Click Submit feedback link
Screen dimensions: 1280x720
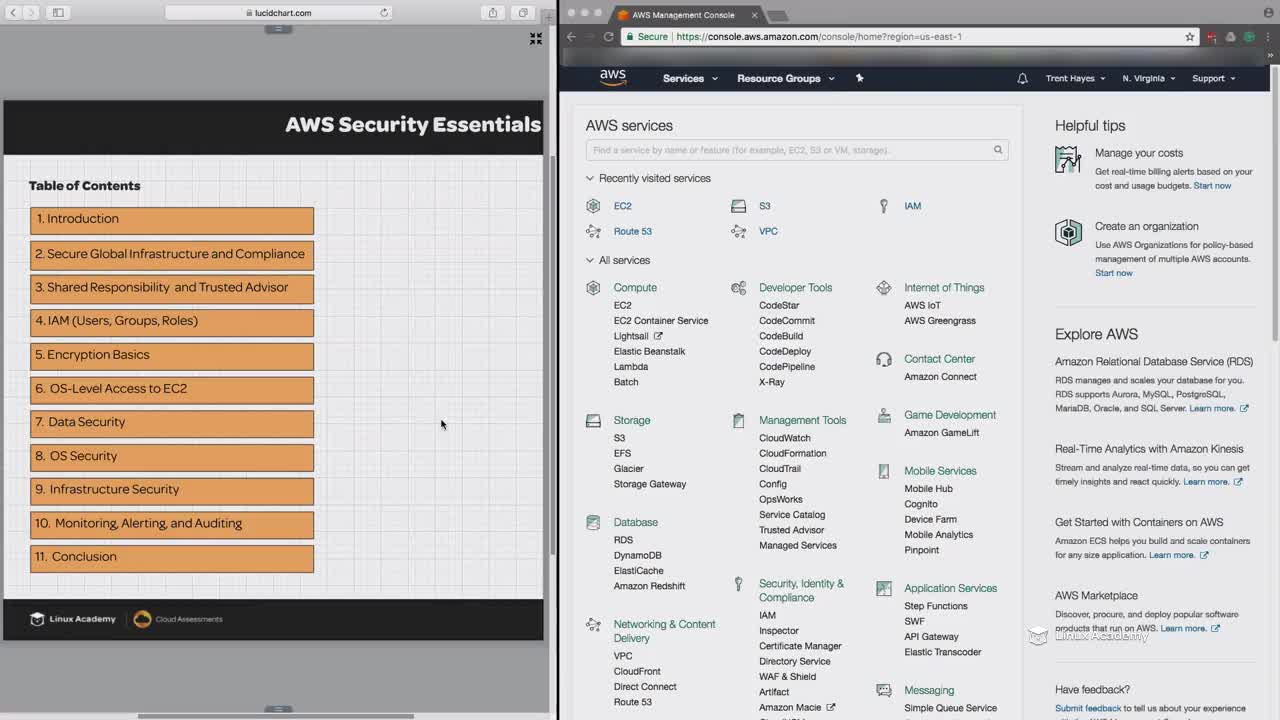click(x=1088, y=708)
